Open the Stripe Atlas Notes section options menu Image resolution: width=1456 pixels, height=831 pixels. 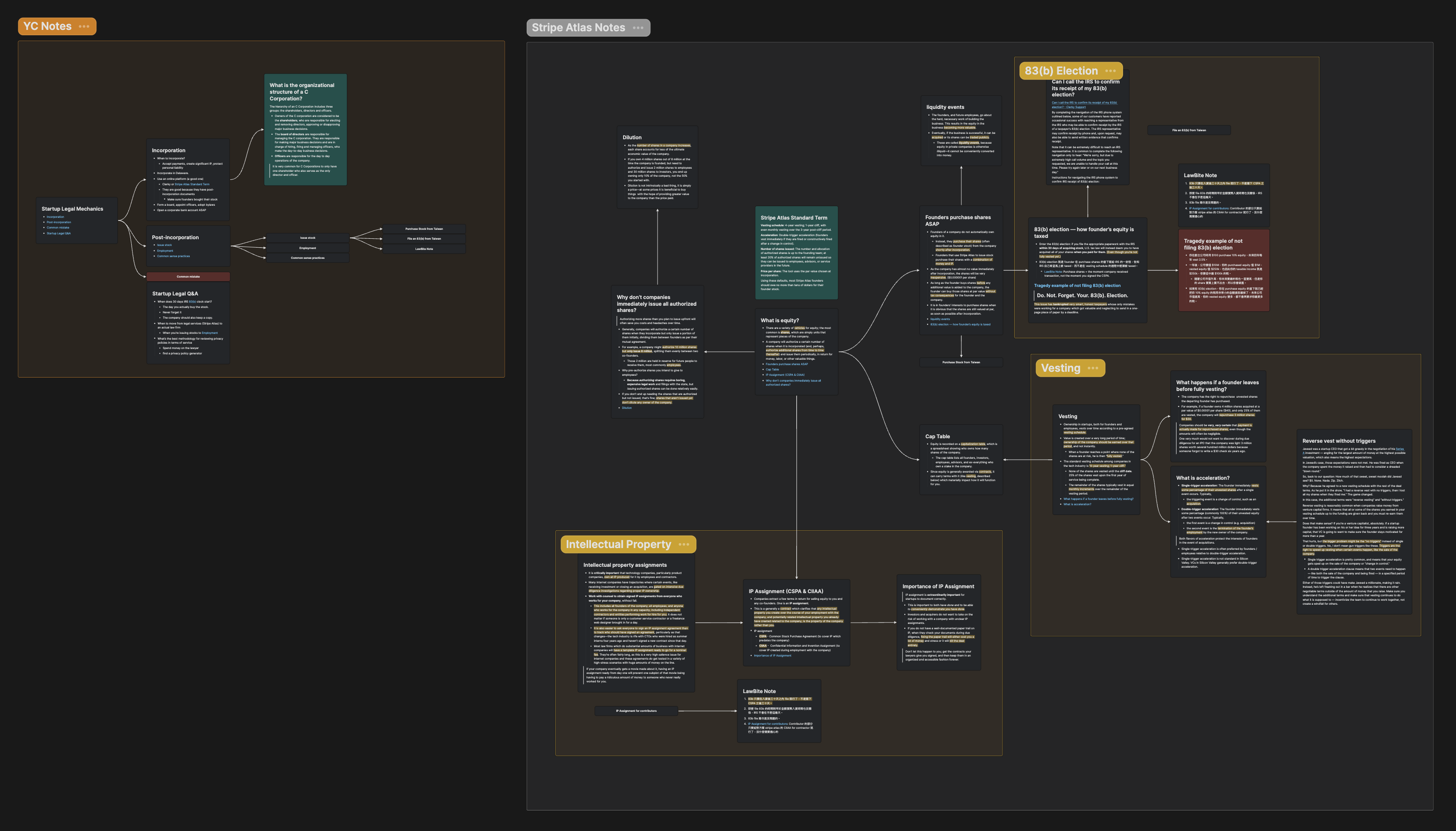tap(638, 28)
